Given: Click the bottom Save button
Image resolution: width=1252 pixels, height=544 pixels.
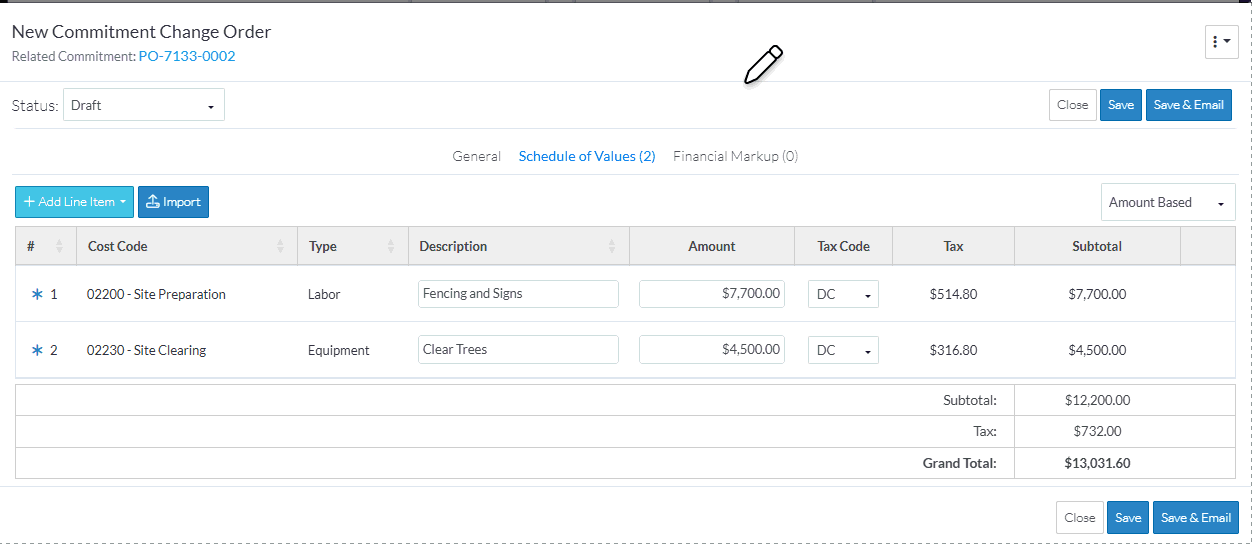Looking at the screenshot, I should tap(1128, 518).
